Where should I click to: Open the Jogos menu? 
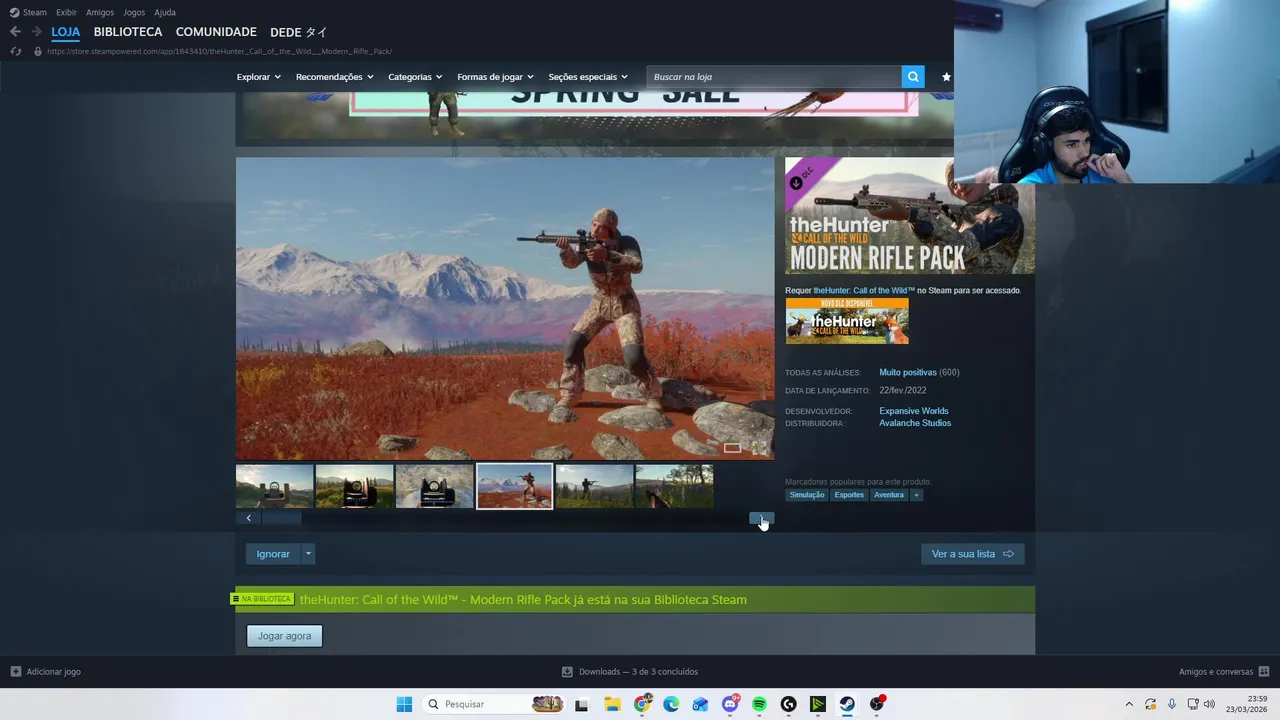pos(134,12)
